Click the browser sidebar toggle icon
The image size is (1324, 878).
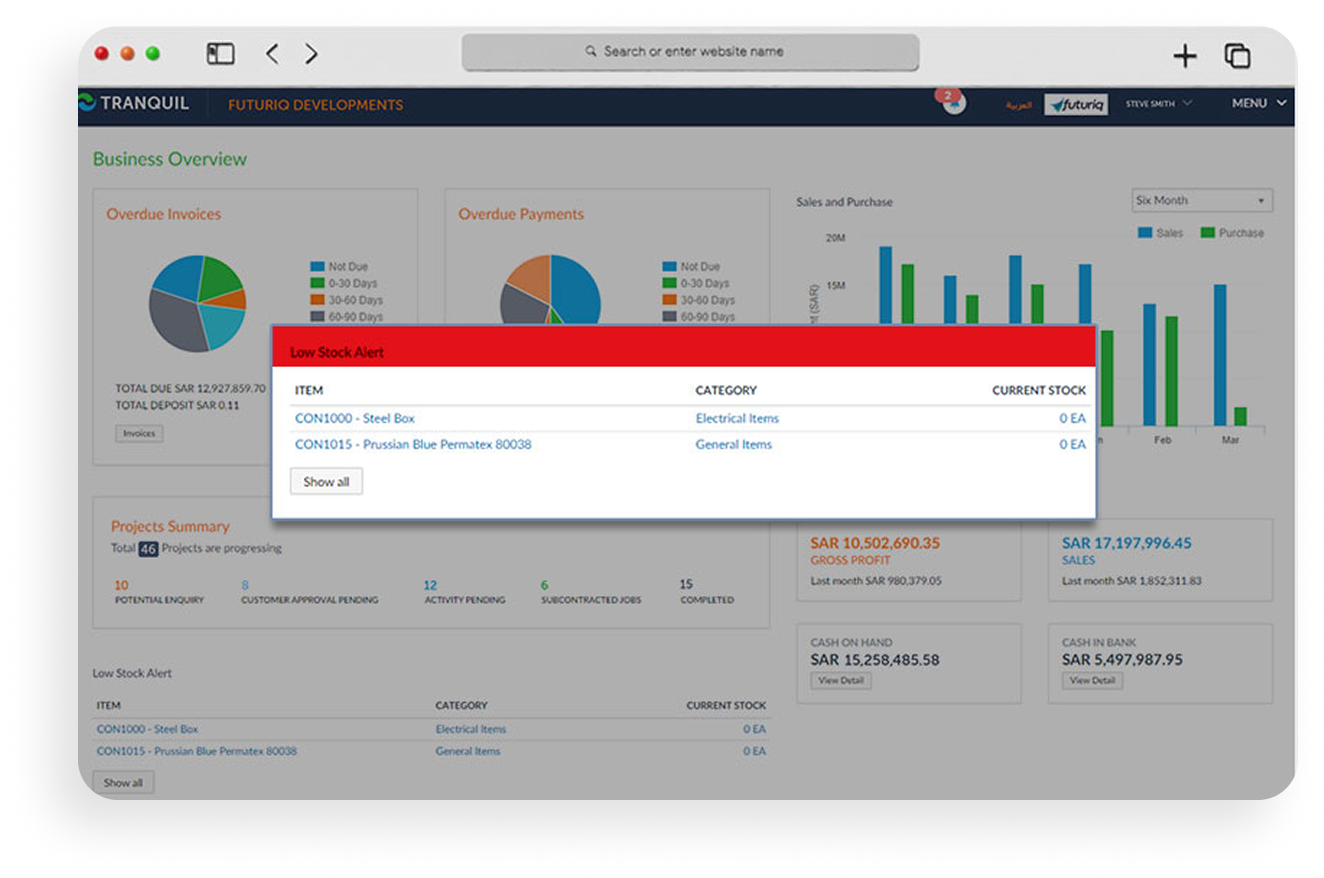pos(220,54)
